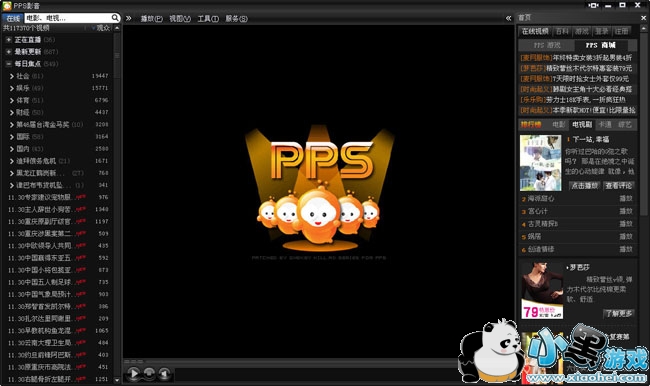Open the 工具(T) menu
Screen dimensions: 650x386
pos(208,19)
